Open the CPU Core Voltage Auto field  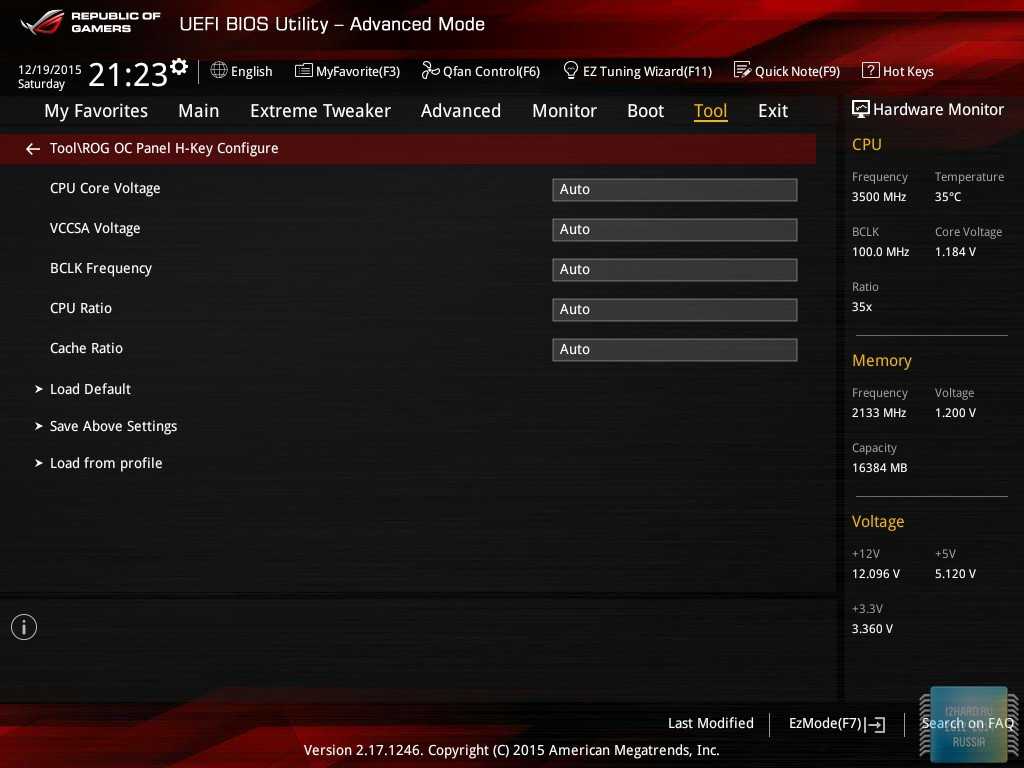click(674, 189)
